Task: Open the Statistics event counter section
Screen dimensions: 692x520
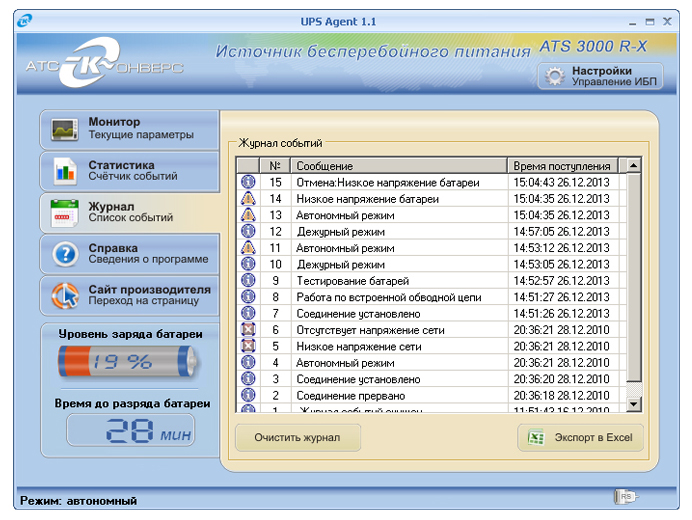Action: tap(129, 171)
